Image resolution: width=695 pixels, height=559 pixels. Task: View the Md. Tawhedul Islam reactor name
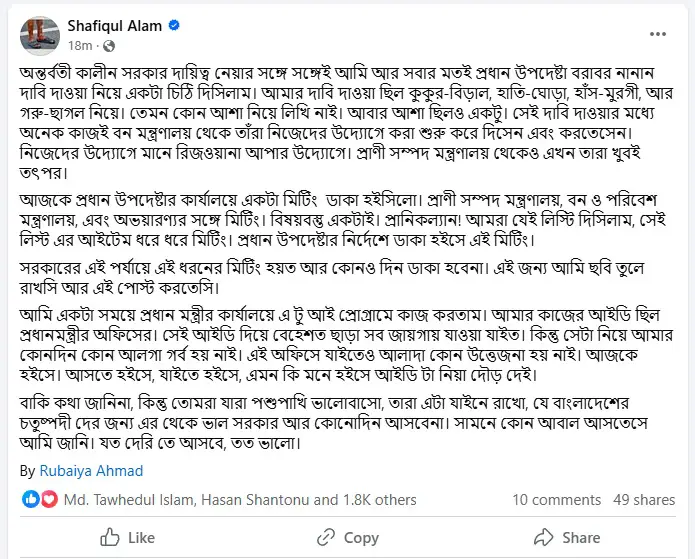(129, 500)
